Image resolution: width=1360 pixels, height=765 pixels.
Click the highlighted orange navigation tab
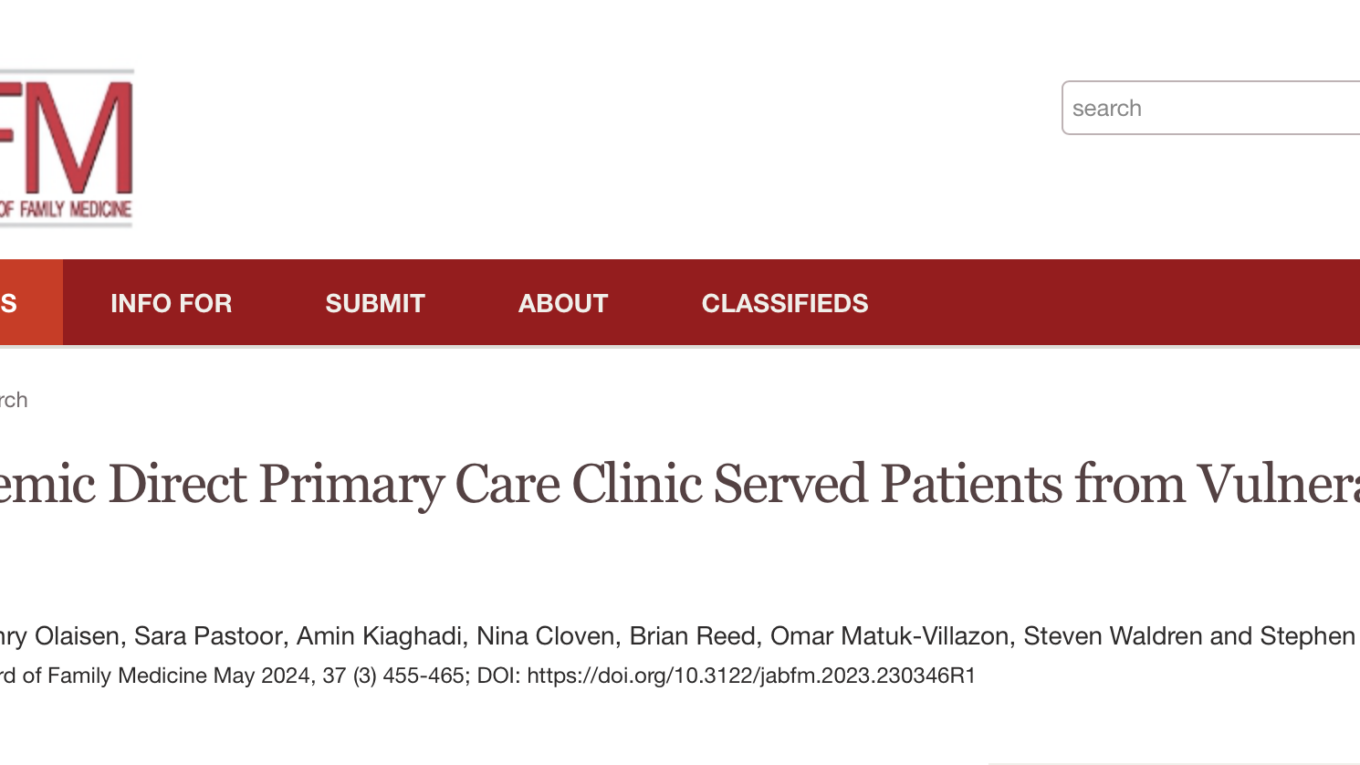click(x=30, y=303)
